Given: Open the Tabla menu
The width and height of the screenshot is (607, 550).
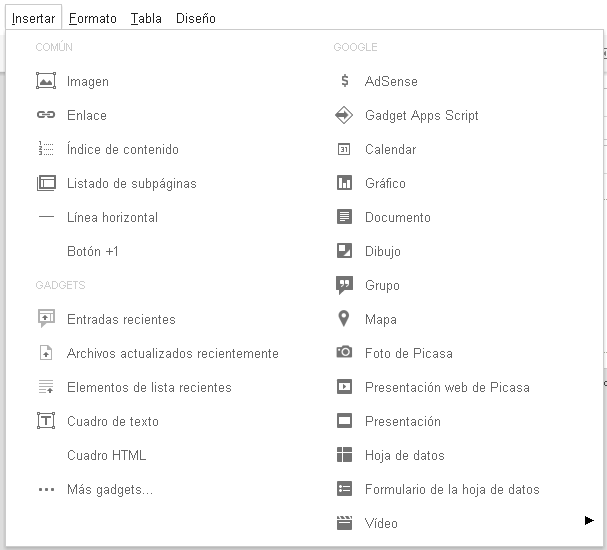Looking at the screenshot, I should (146, 18).
